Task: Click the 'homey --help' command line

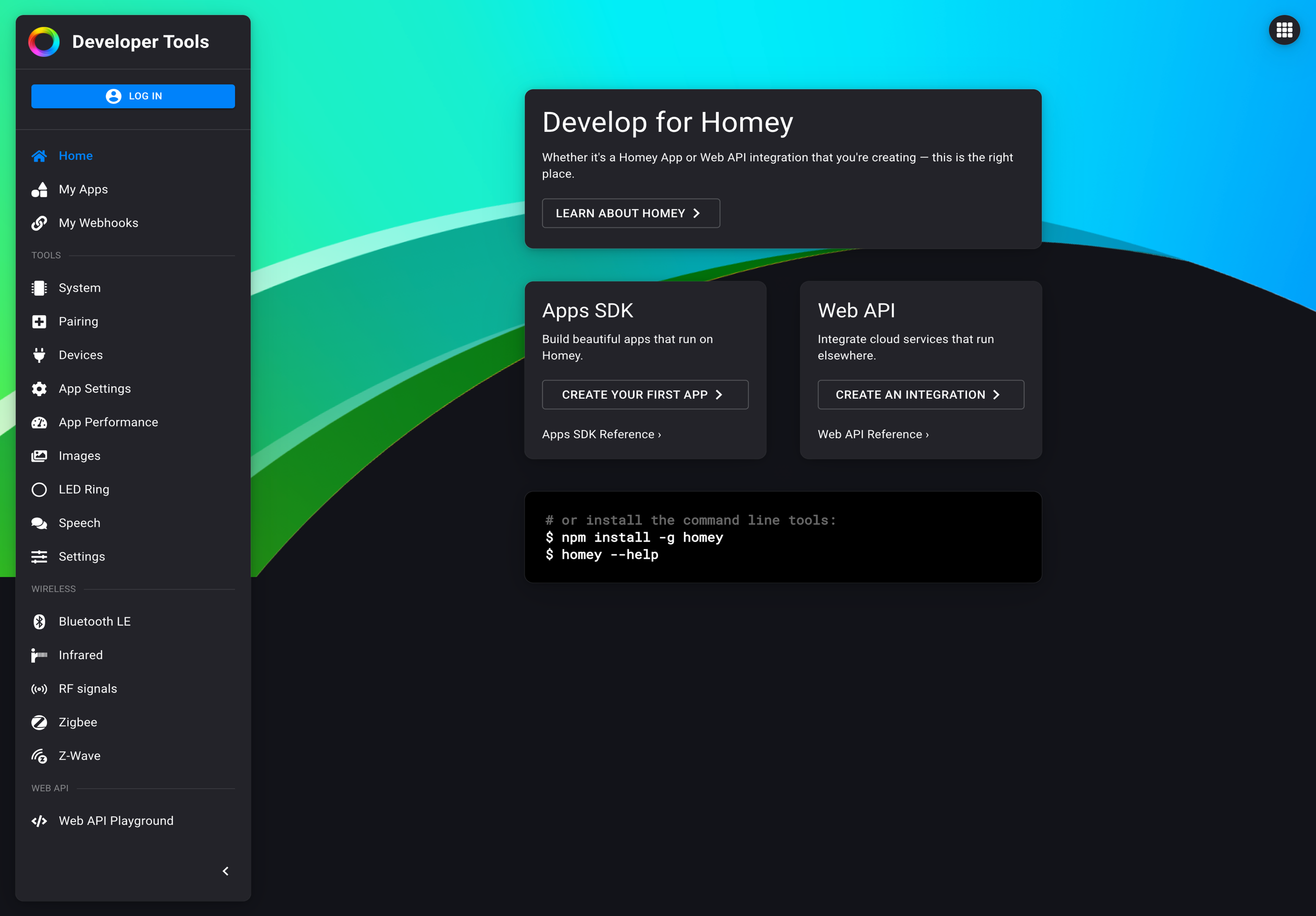Action: pos(602,555)
